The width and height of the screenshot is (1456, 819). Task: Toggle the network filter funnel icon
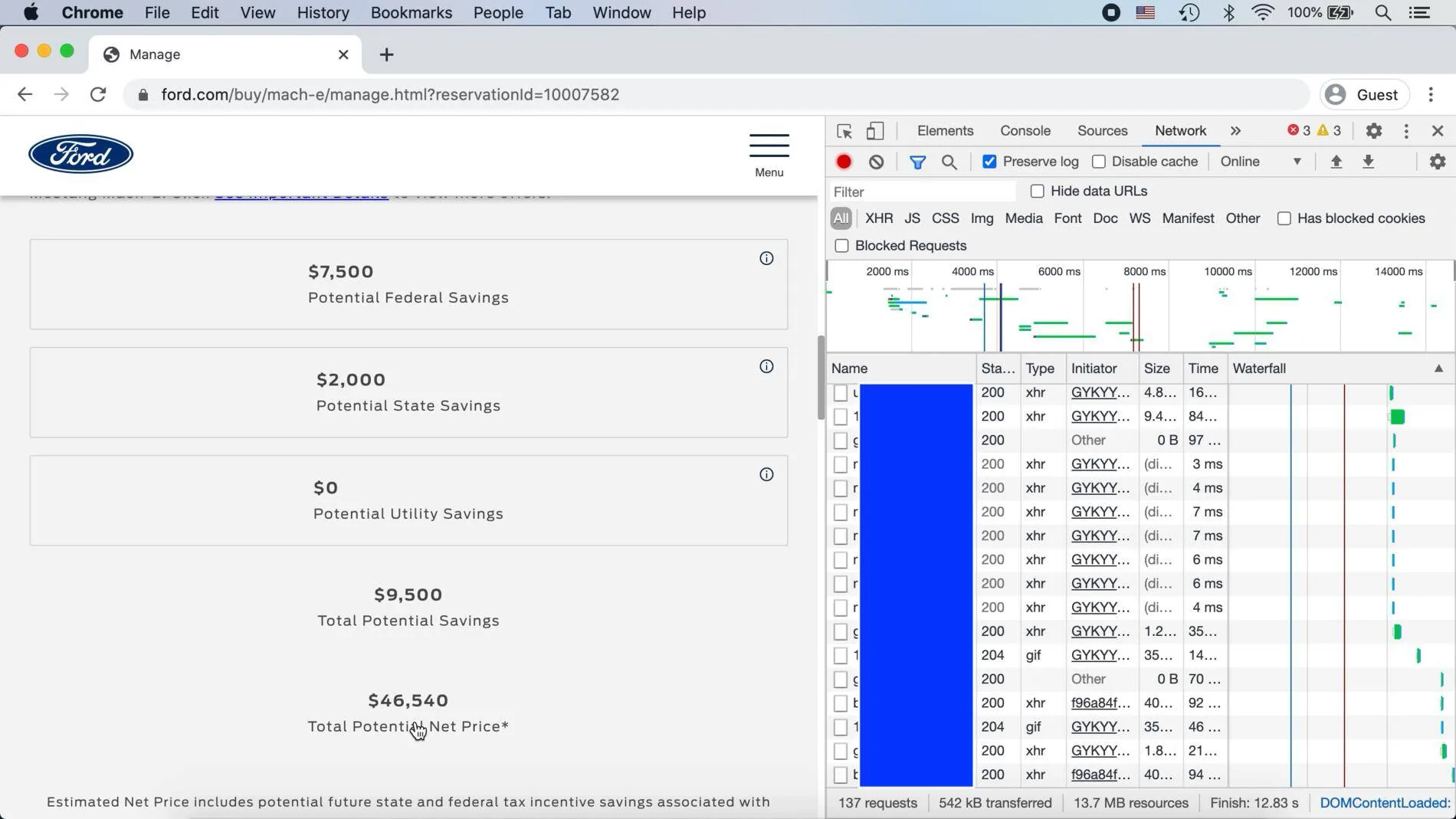coord(917,162)
